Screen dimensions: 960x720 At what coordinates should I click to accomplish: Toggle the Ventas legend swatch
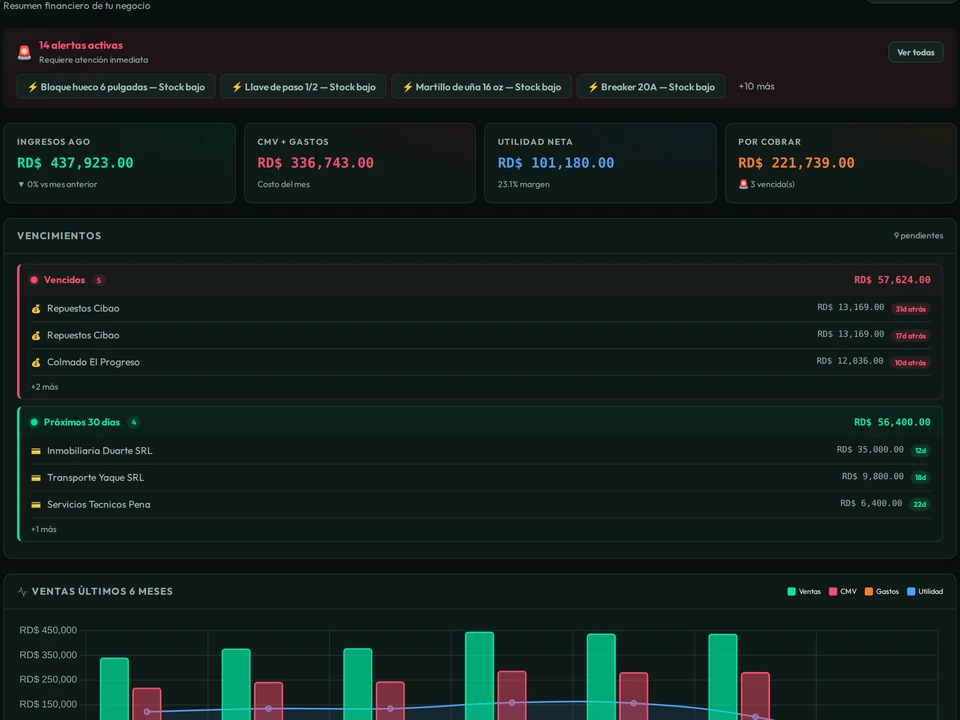pos(791,591)
